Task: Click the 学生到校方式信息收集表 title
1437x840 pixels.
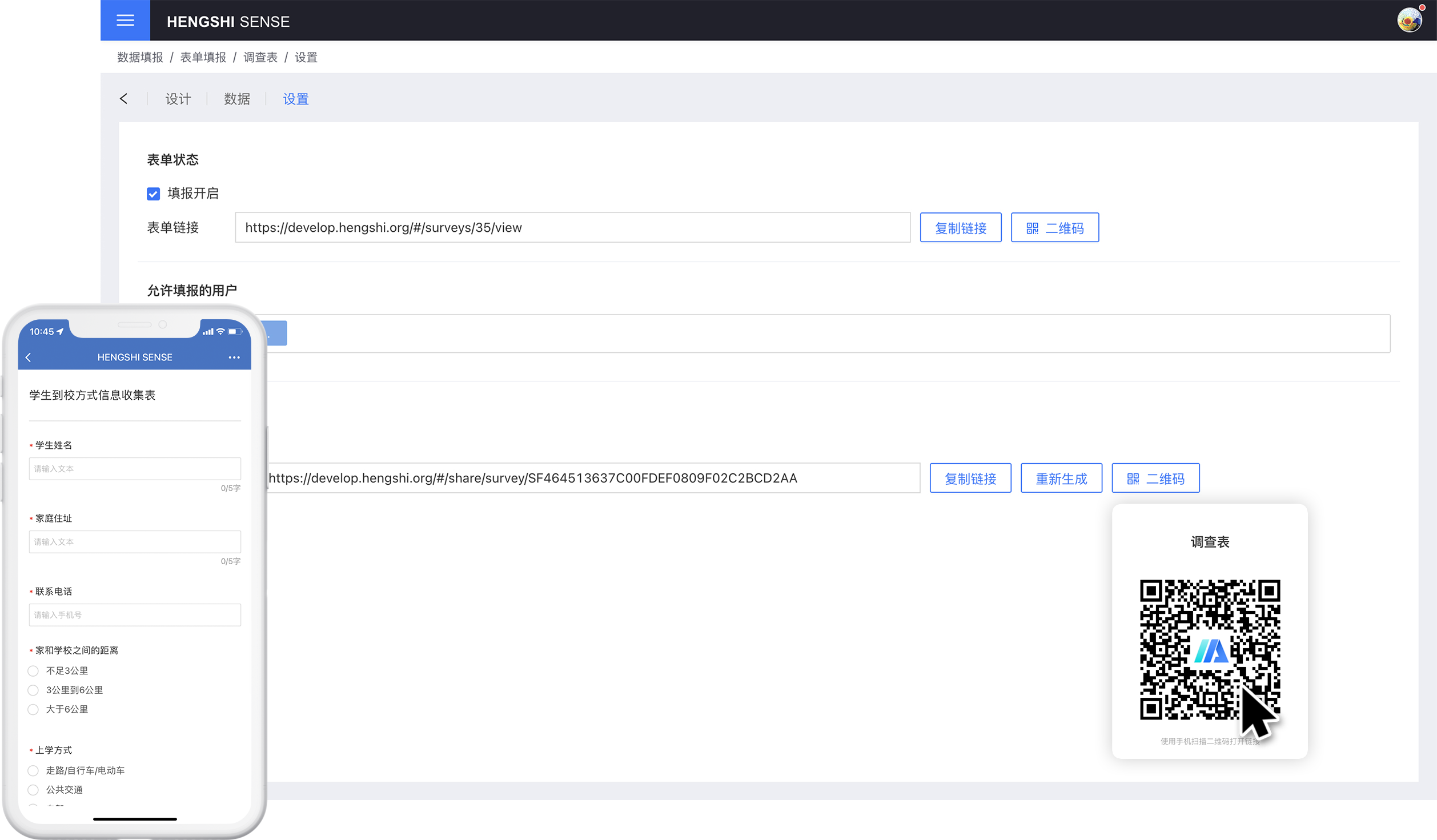Action: coord(92,395)
